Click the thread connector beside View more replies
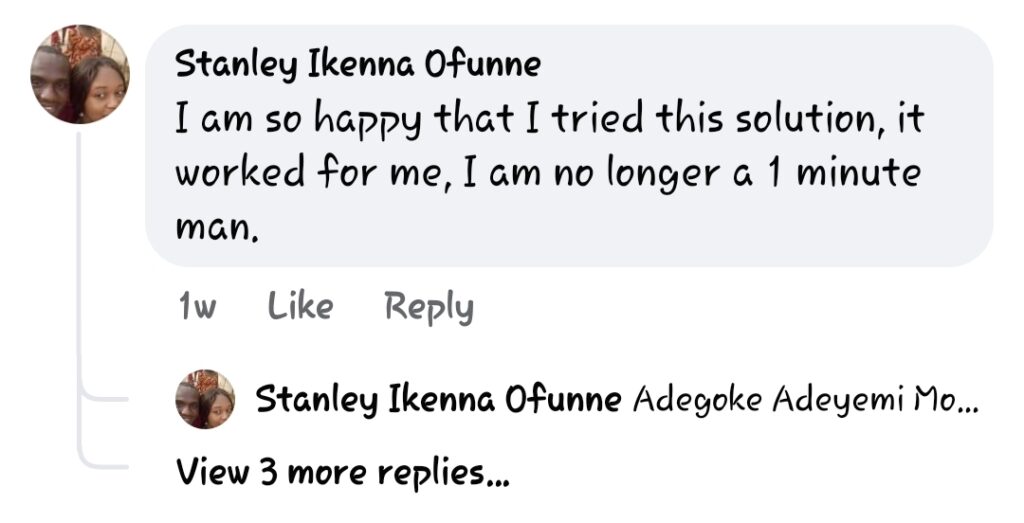 tap(103, 465)
